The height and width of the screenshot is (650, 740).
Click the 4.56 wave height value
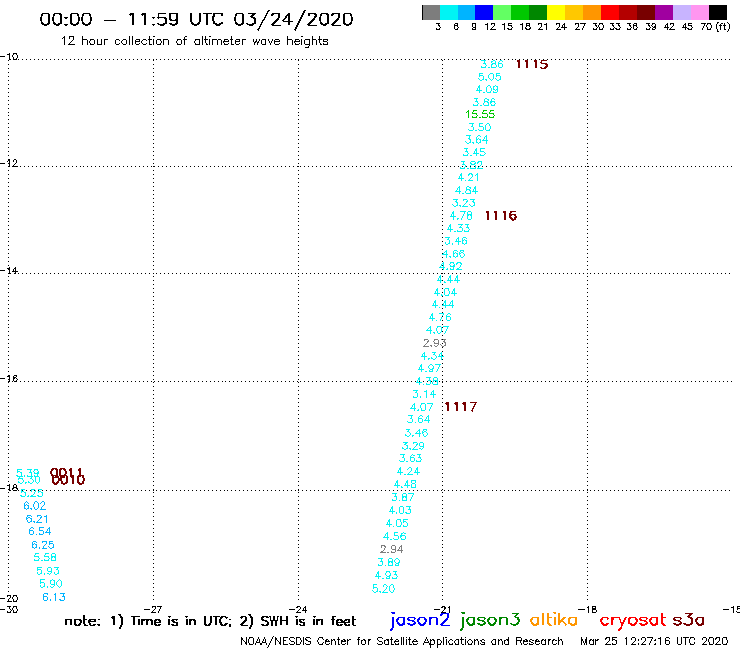[395, 536]
